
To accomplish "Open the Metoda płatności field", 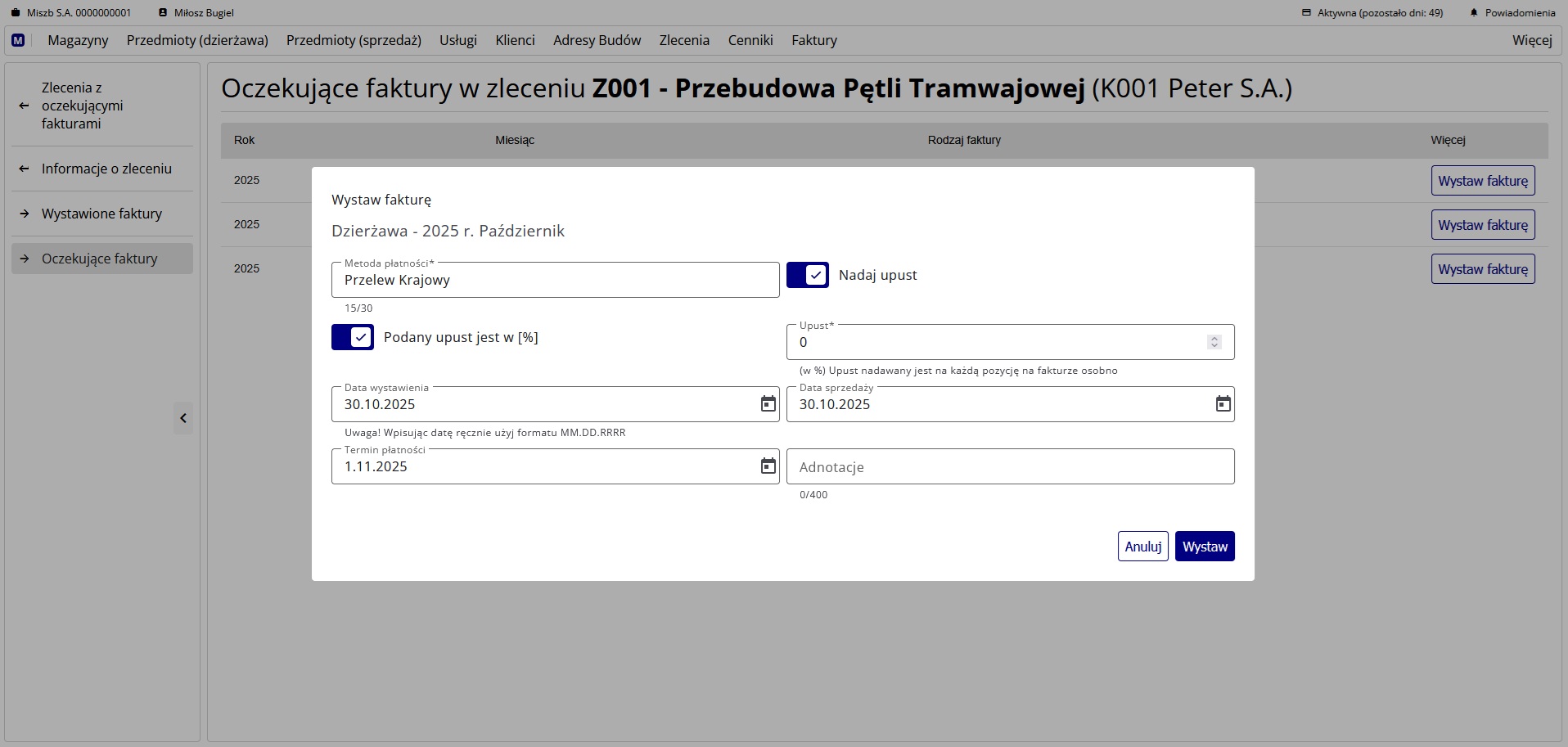I will (x=555, y=281).
